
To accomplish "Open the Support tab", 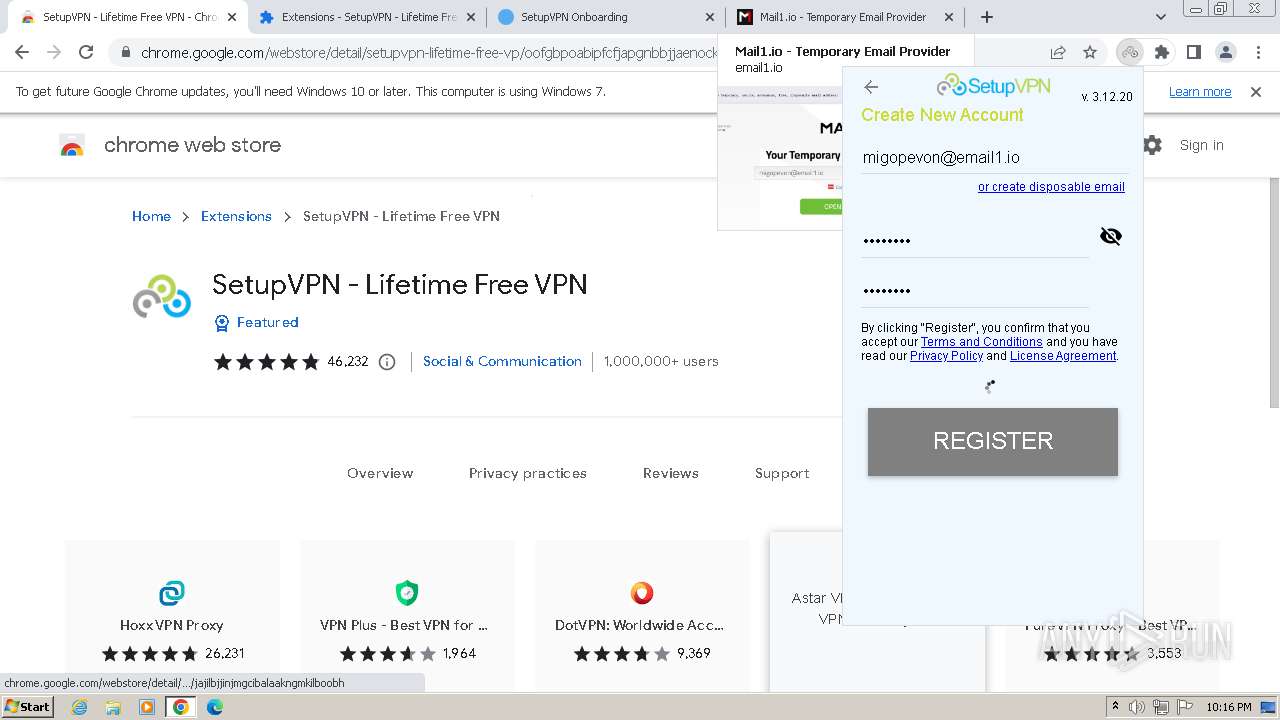I will tap(782, 474).
